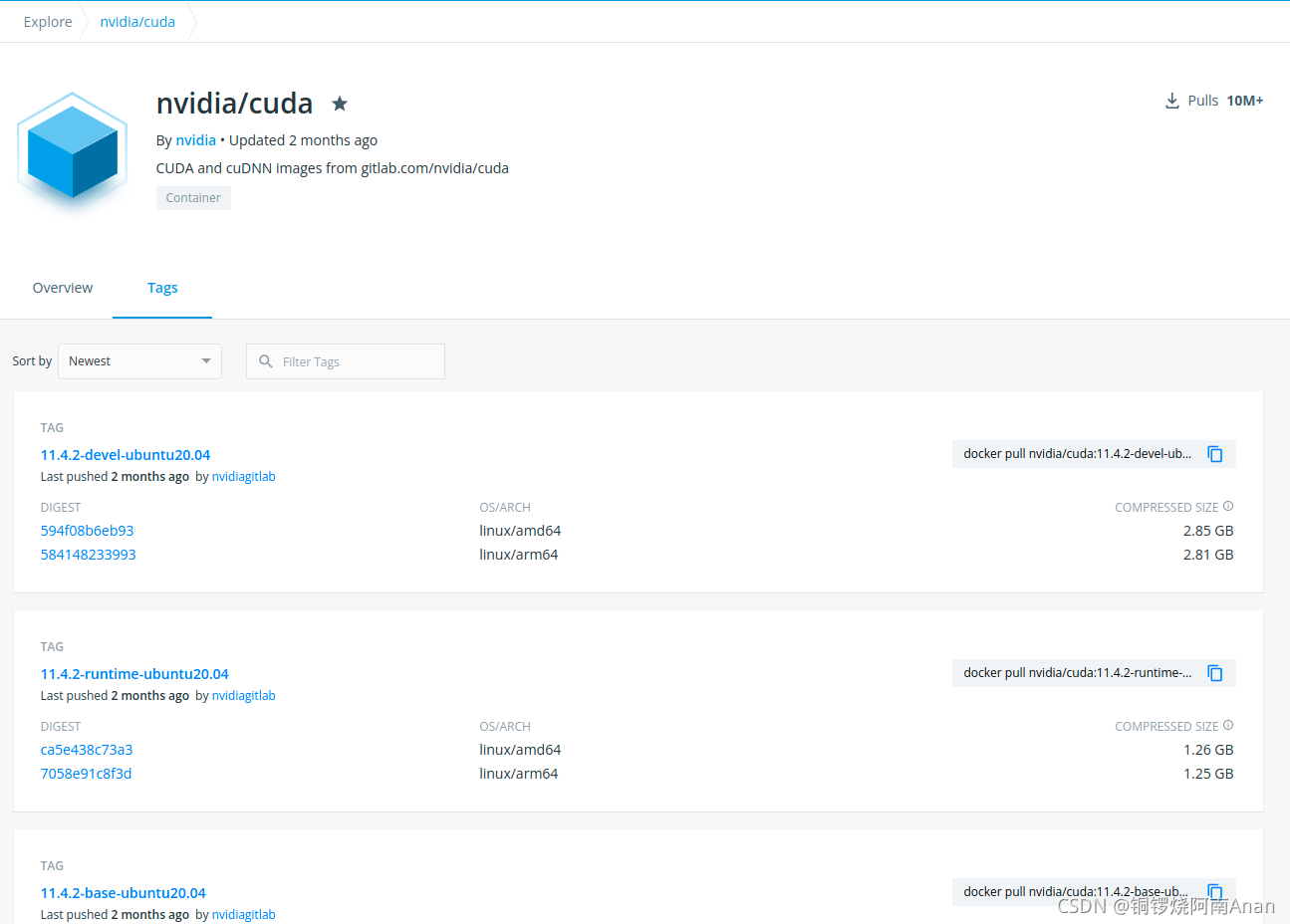Click the search magnifier in Filter Tags
The image size is (1290, 924).
click(x=265, y=360)
